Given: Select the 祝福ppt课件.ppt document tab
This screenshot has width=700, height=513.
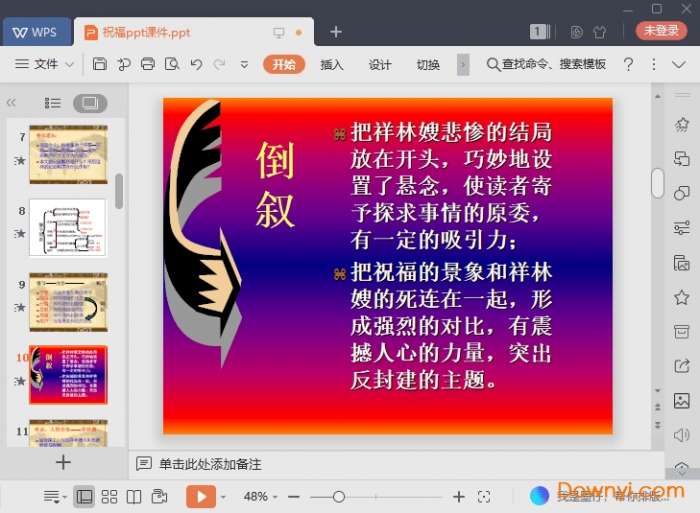Looking at the screenshot, I should pos(146,32).
